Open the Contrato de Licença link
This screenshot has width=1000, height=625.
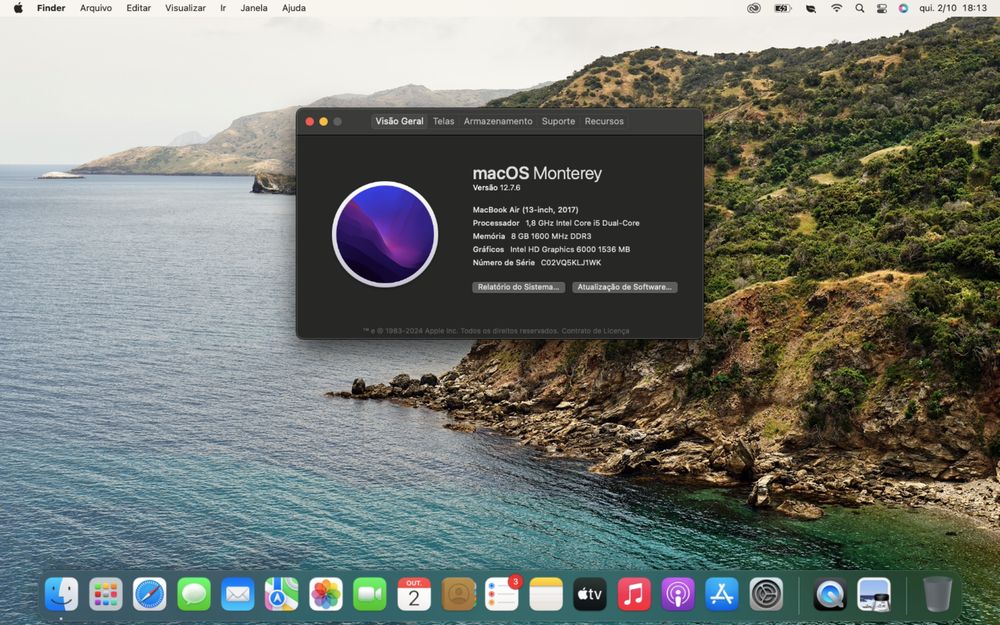[595, 331]
